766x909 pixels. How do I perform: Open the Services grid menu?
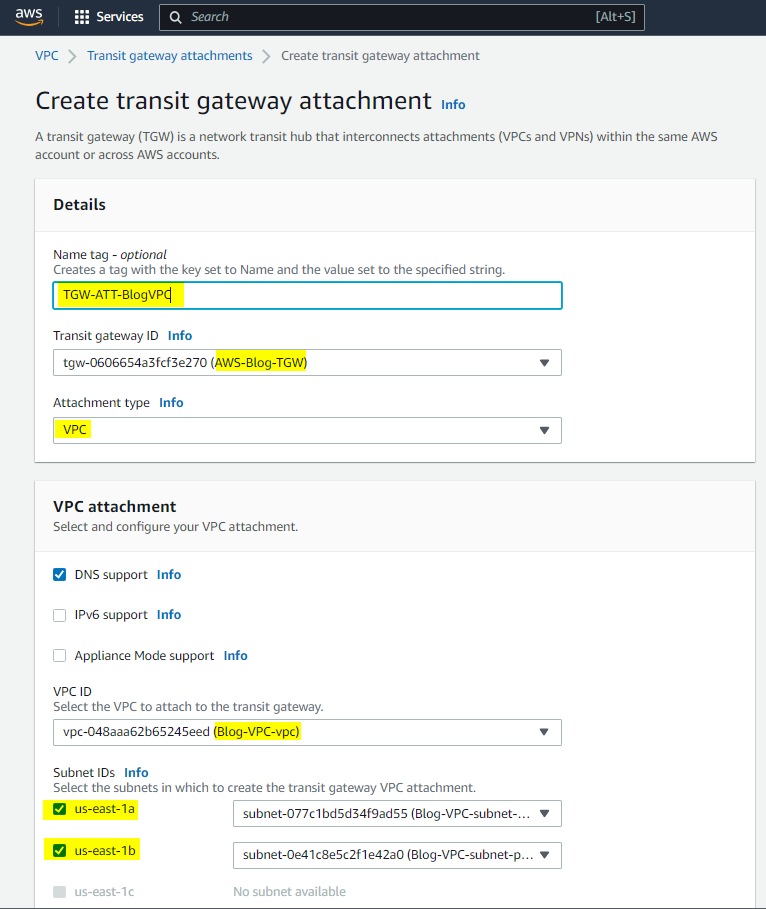pos(82,17)
